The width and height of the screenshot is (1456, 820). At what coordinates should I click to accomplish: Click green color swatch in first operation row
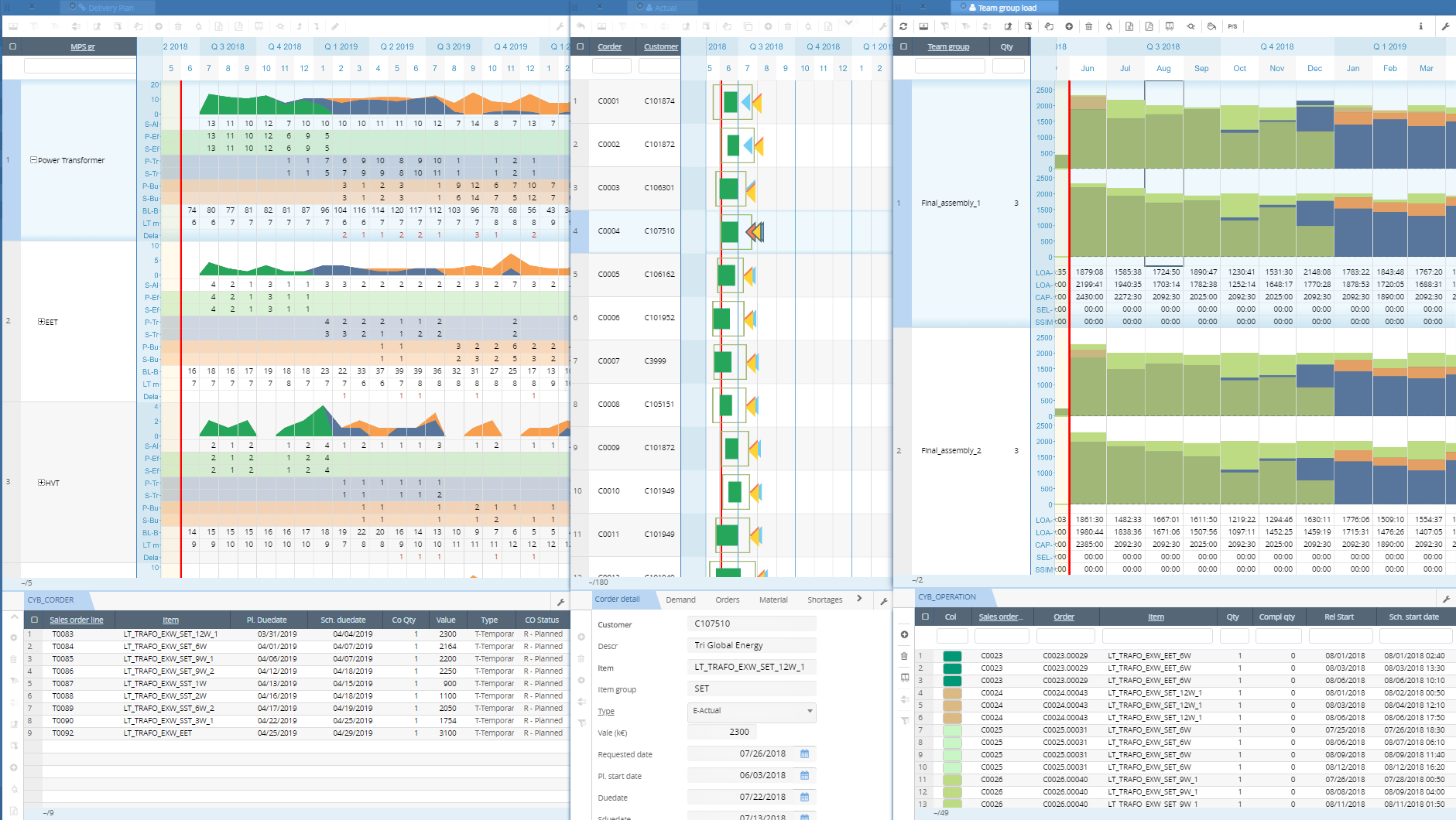(x=952, y=656)
